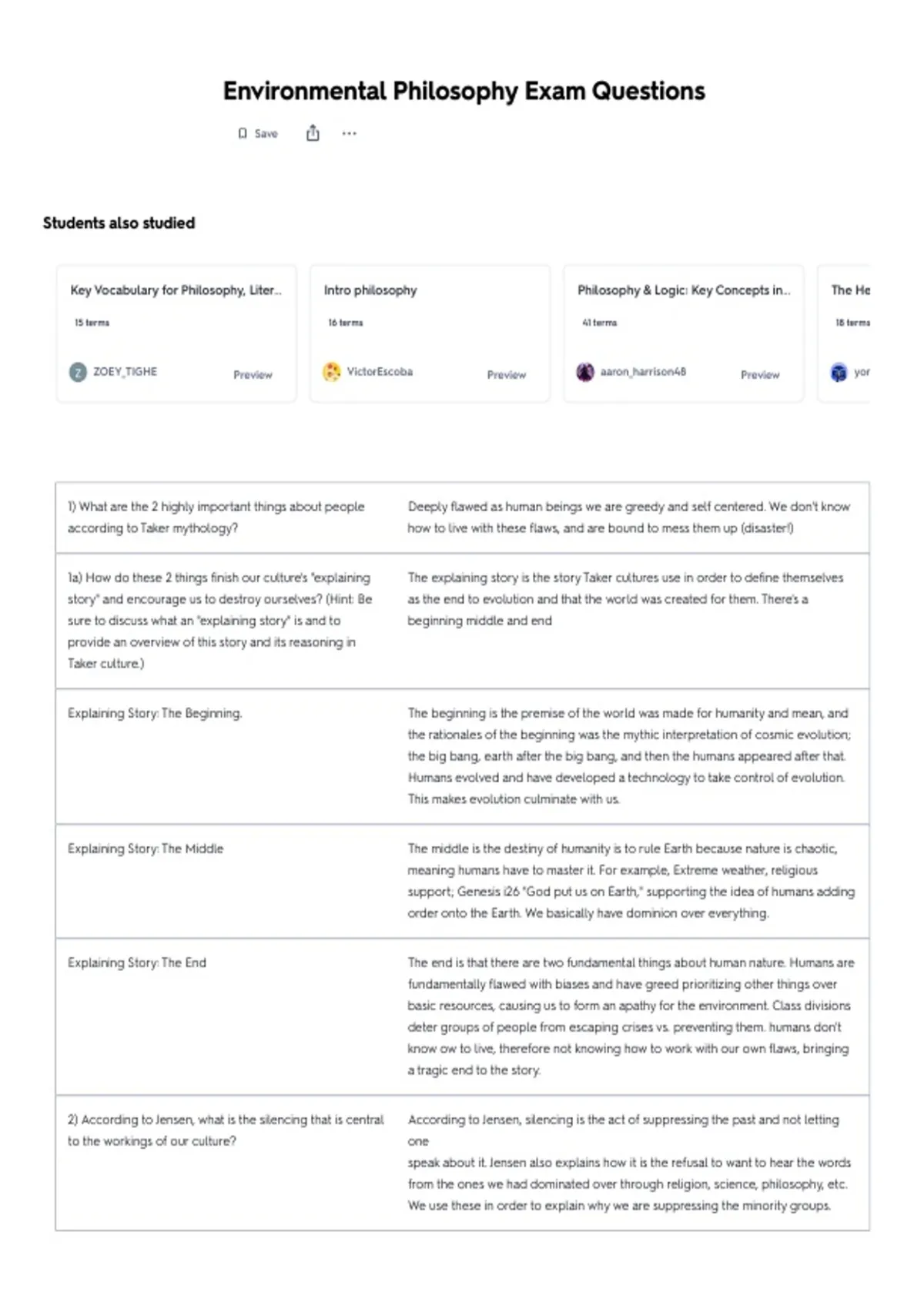This screenshot has width=924, height=1309.
Task: Select the 'Explaining Story: The Beginning' term row
Action: [x=462, y=756]
